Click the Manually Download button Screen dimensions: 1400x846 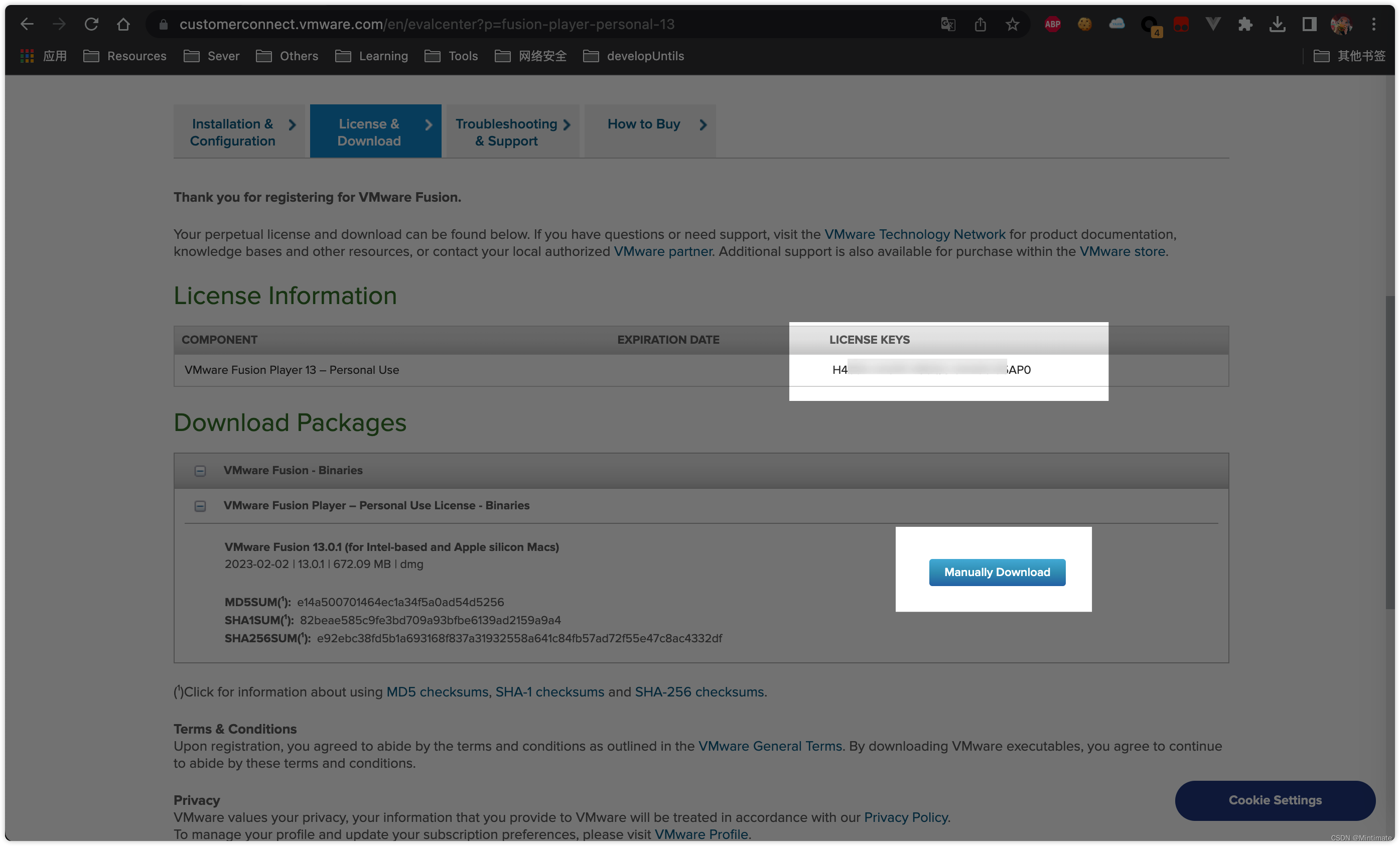coord(997,572)
